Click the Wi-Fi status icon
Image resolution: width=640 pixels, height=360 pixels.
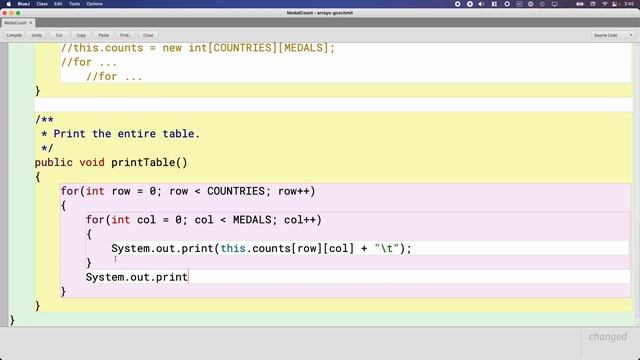[605, 4]
